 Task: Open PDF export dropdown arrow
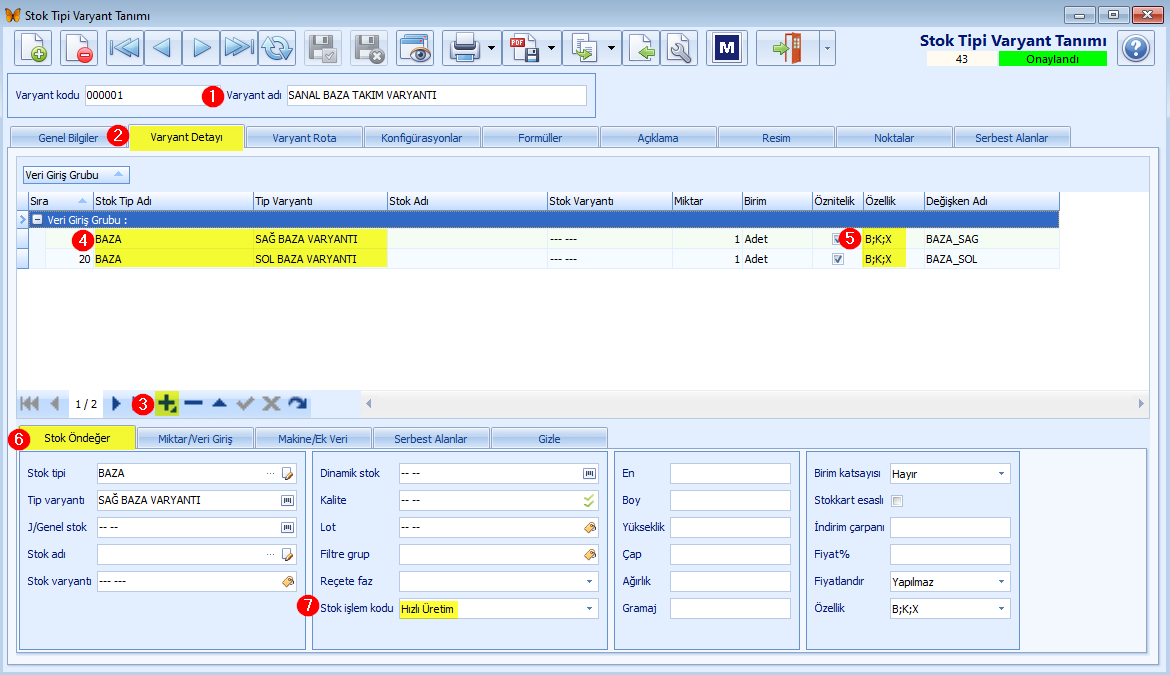tap(551, 48)
